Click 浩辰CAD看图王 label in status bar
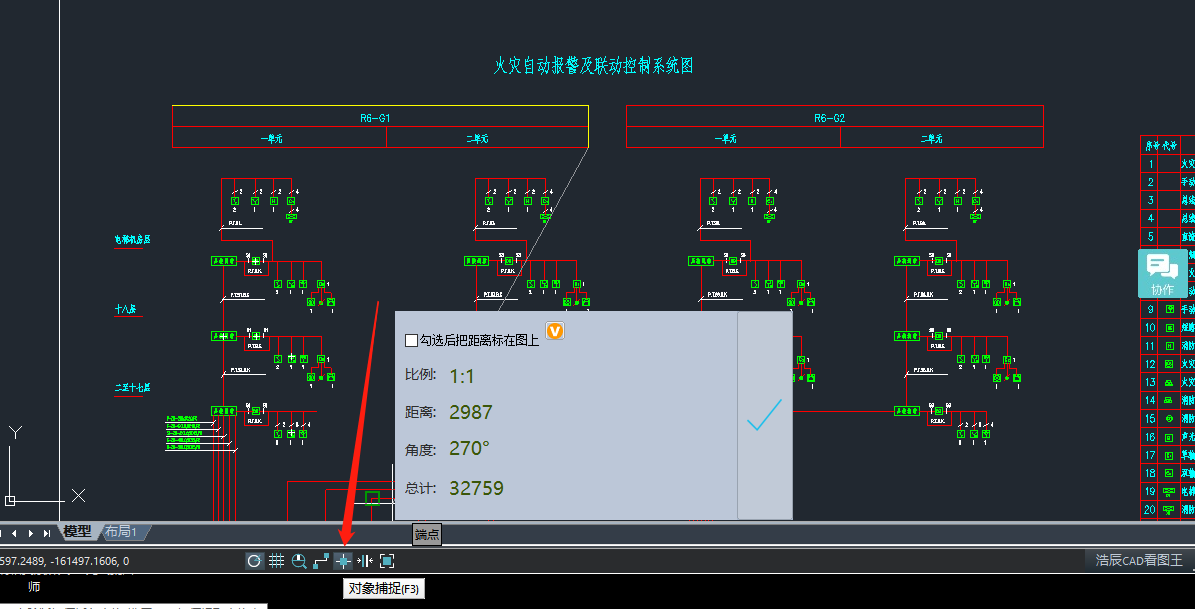Screen dimensions: 1195x609 [x=1139, y=560]
